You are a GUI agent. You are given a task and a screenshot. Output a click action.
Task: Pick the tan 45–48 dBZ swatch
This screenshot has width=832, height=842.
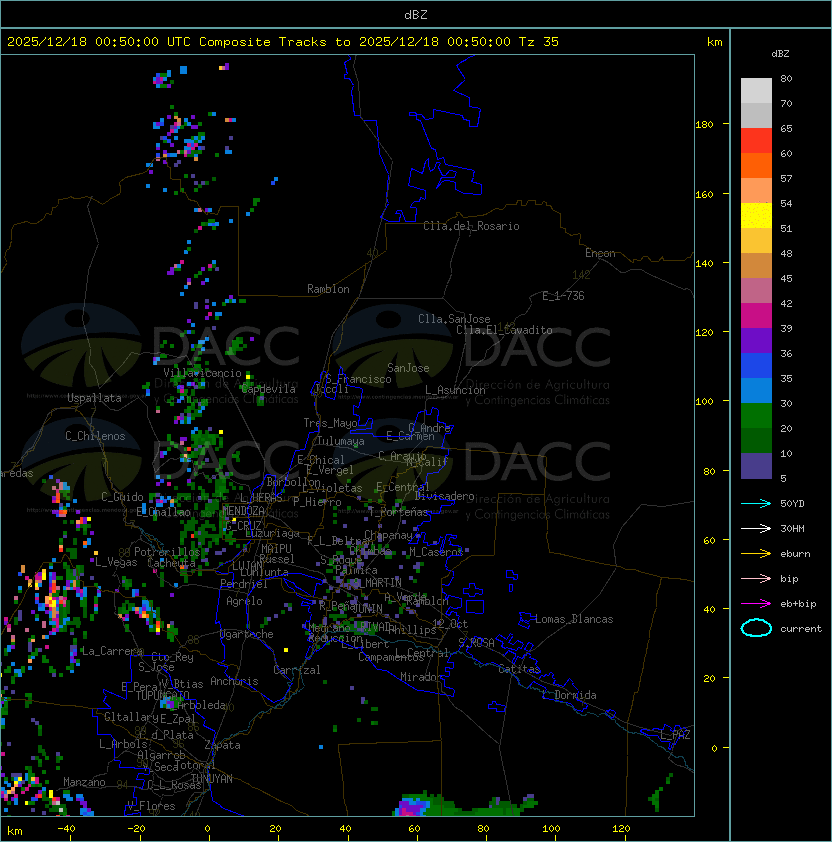tap(756, 265)
